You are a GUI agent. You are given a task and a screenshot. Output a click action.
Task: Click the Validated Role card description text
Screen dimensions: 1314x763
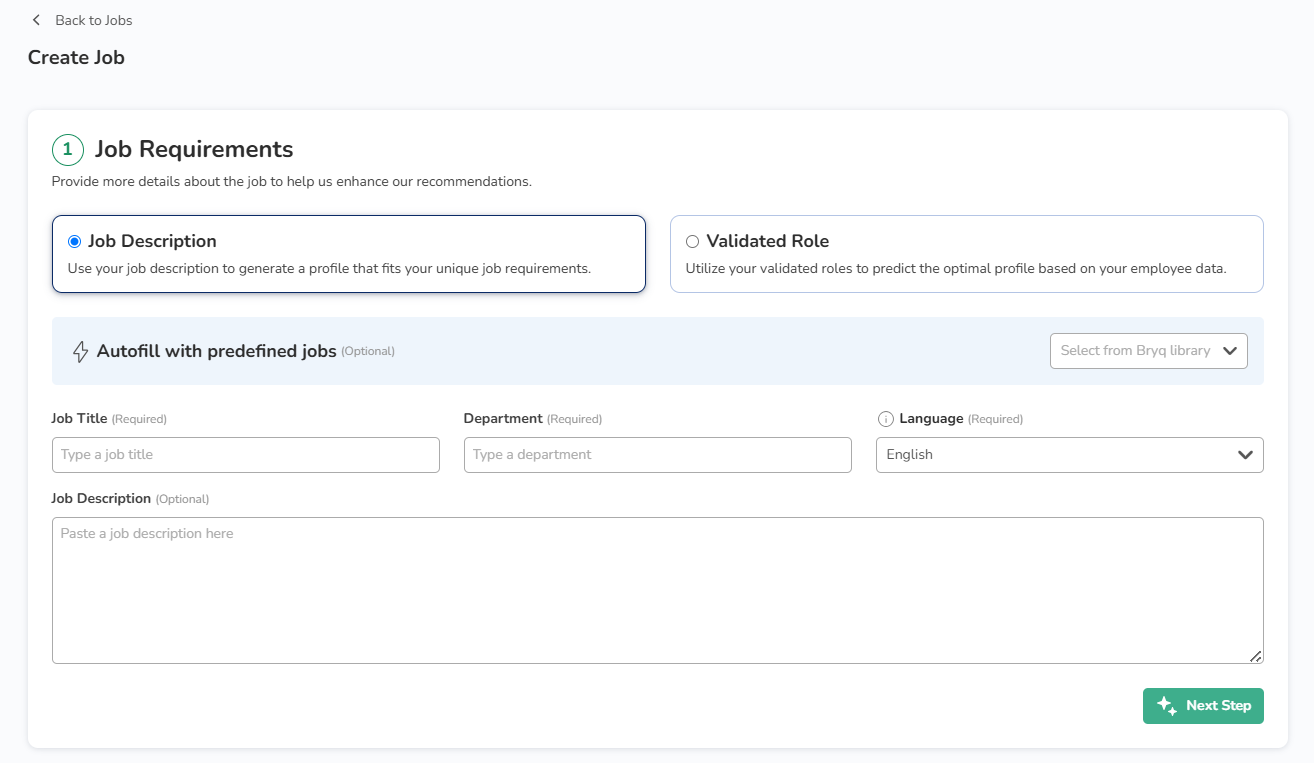[x=955, y=268]
